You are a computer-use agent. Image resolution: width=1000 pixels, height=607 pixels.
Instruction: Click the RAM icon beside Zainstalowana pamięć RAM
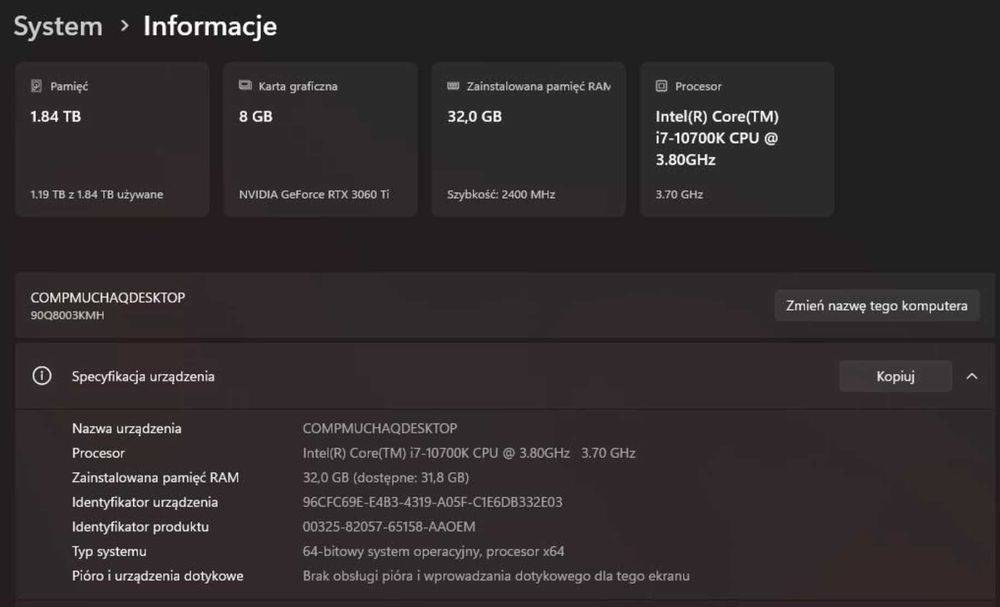[x=453, y=86]
